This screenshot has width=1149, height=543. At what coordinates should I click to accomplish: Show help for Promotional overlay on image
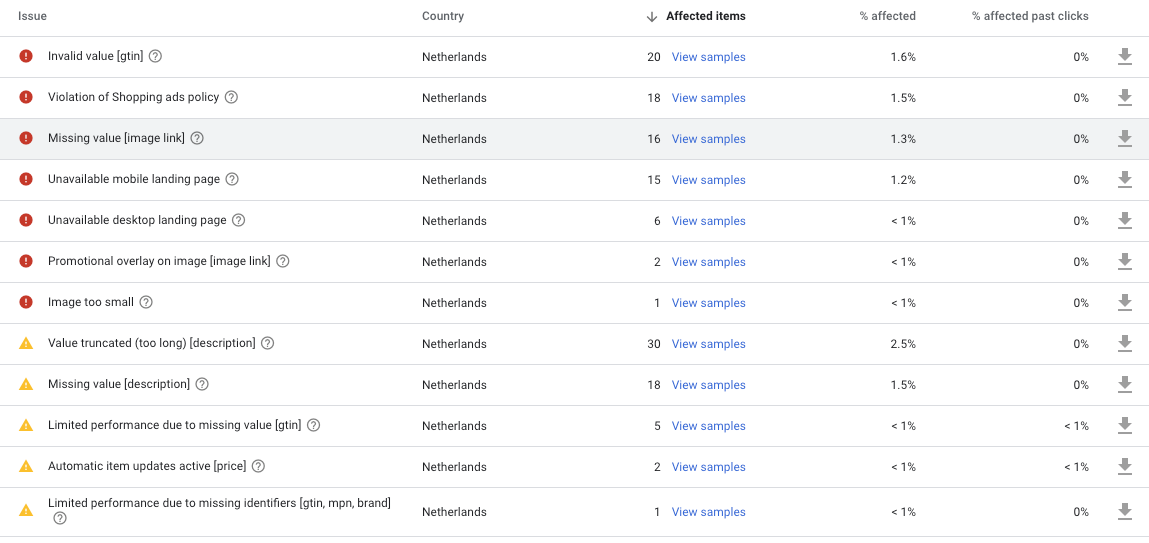(282, 261)
